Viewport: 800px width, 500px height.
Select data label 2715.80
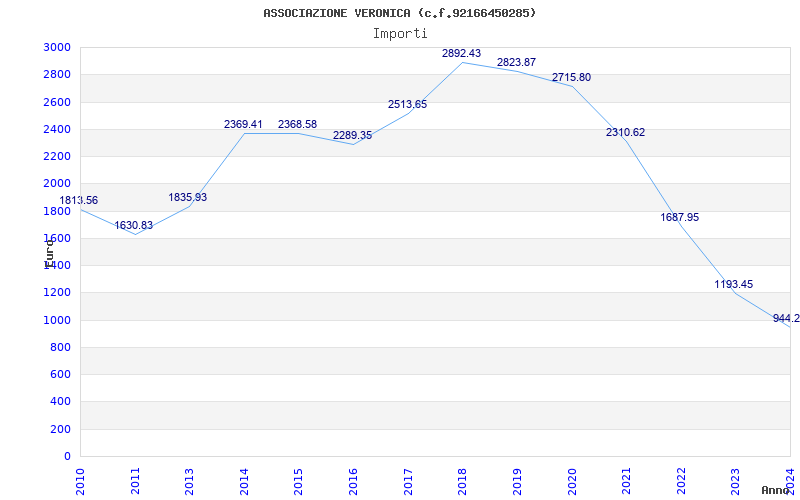[571, 78]
